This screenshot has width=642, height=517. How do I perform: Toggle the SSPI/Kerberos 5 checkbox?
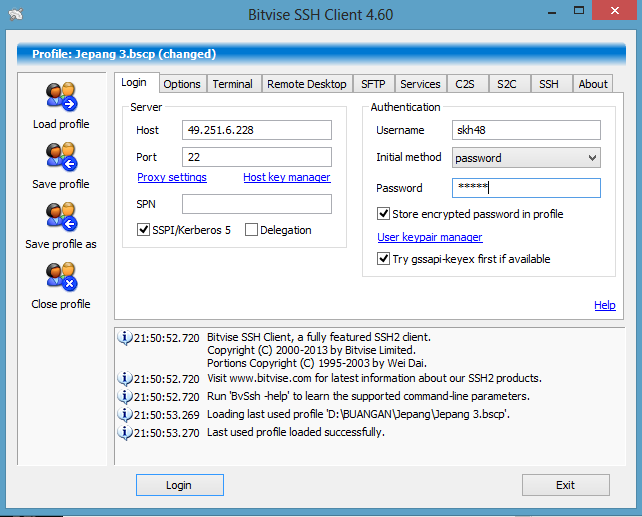(143, 230)
